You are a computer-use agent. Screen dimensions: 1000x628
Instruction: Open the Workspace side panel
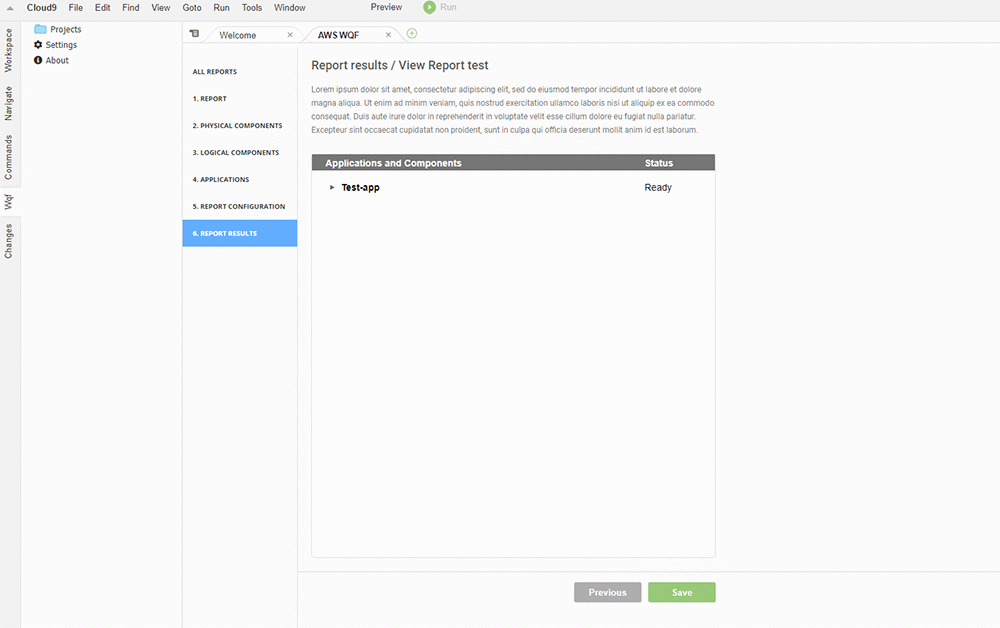[x=8, y=50]
